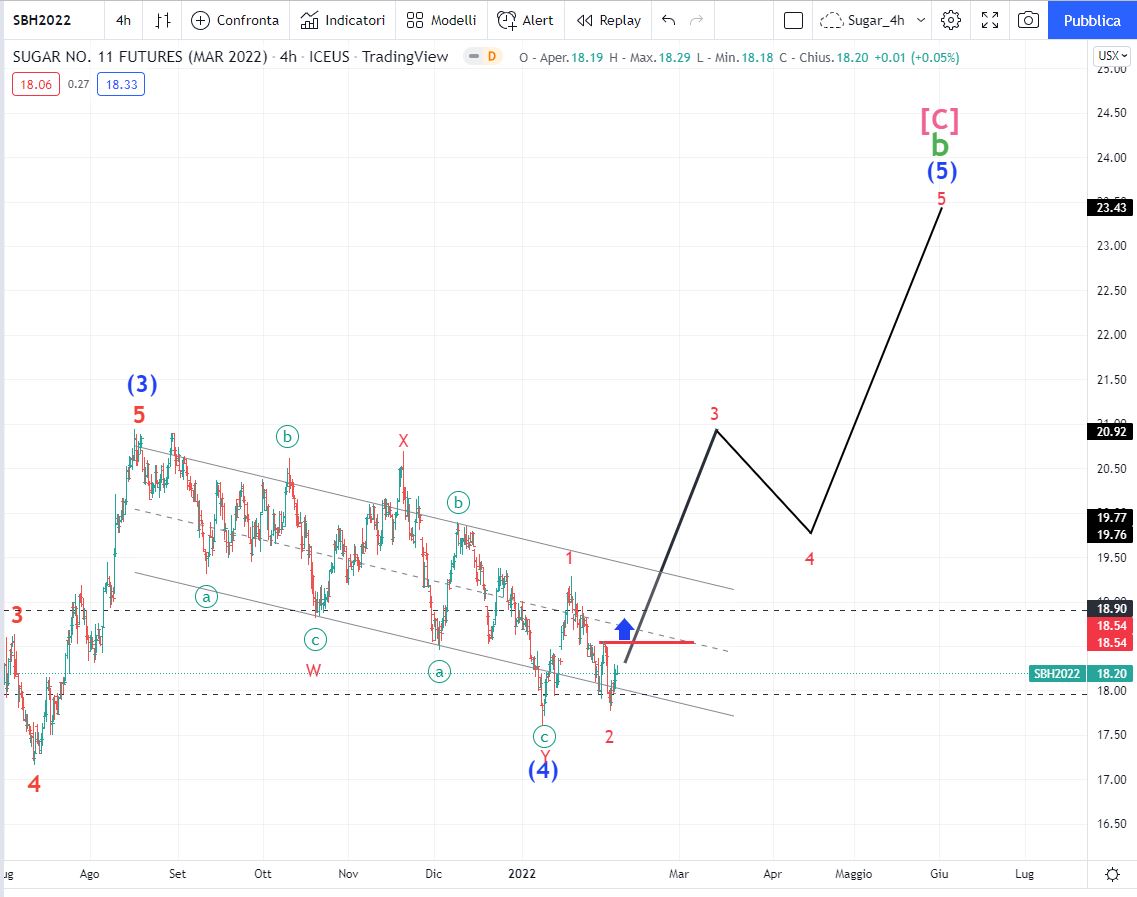This screenshot has width=1137, height=897.
Task: Click the 18.06 sell price box
Action: pyautogui.click(x=36, y=84)
